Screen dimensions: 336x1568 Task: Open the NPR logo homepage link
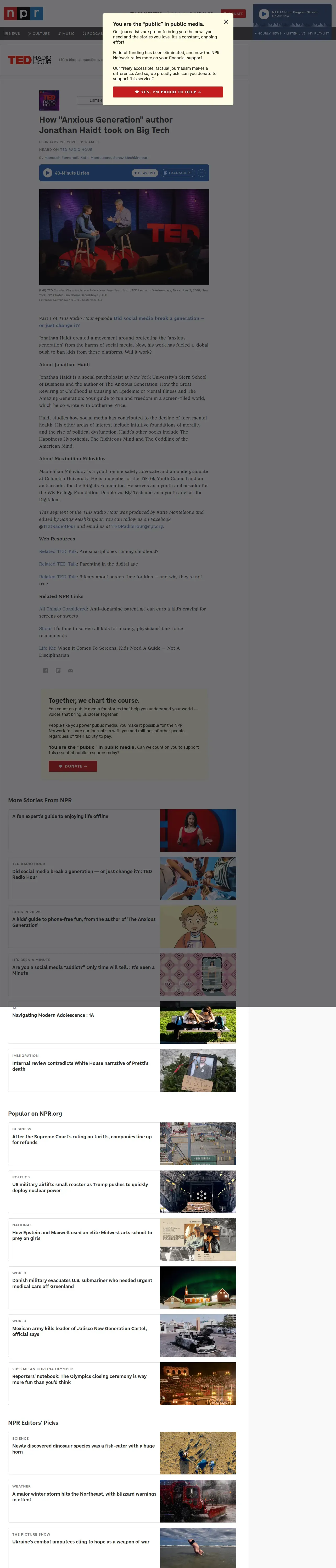[x=24, y=13]
